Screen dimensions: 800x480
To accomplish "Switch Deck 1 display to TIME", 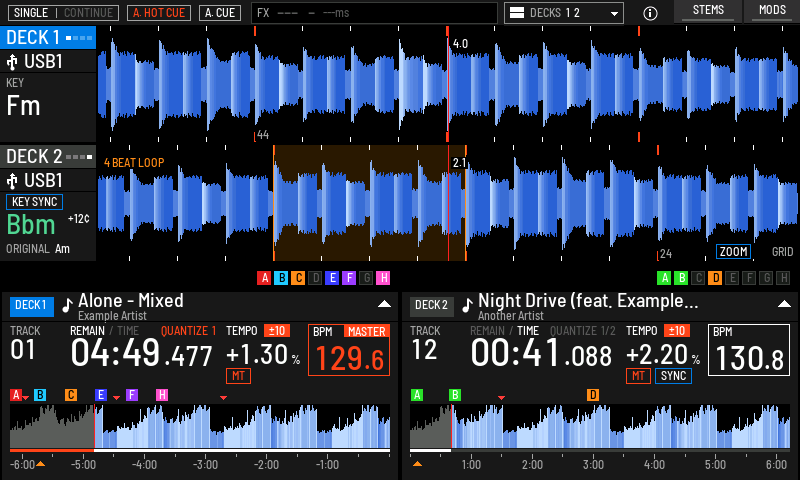I will tap(128, 331).
